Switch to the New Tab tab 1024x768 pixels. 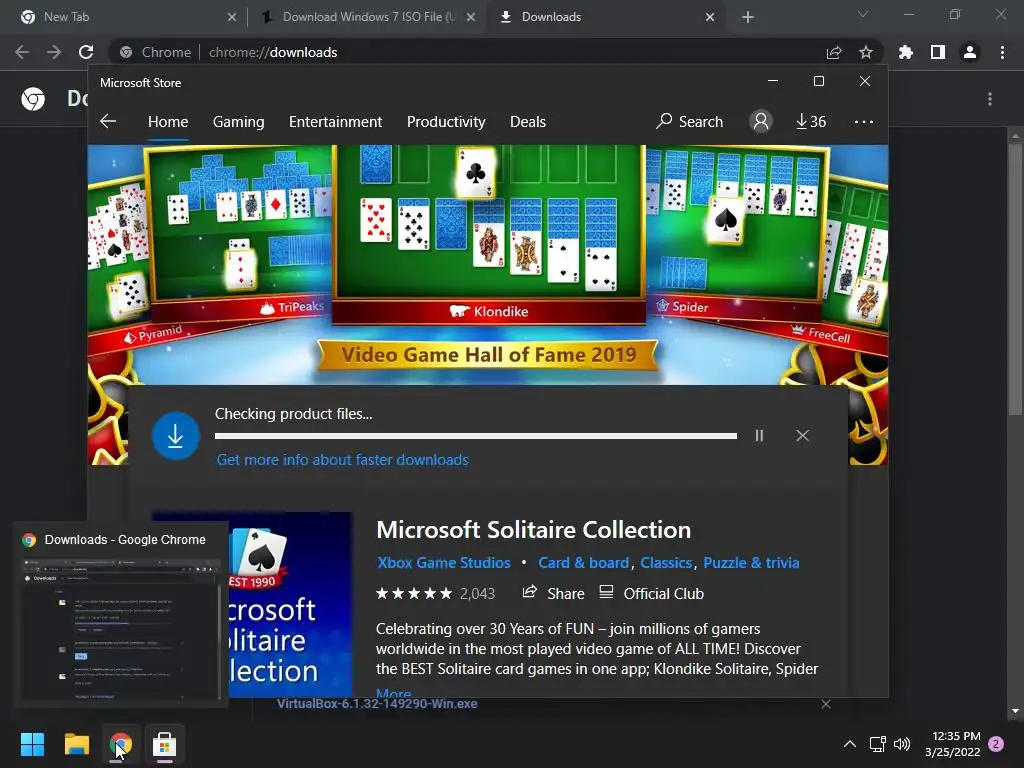click(x=126, y=17)
